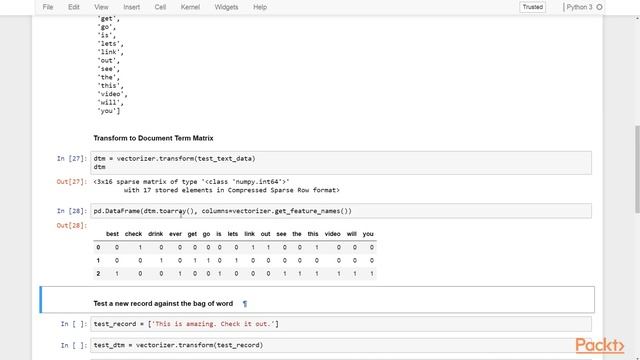Select the 'Test a new record' heading
This screenshot has height=360, width=640.
[163, 304]
